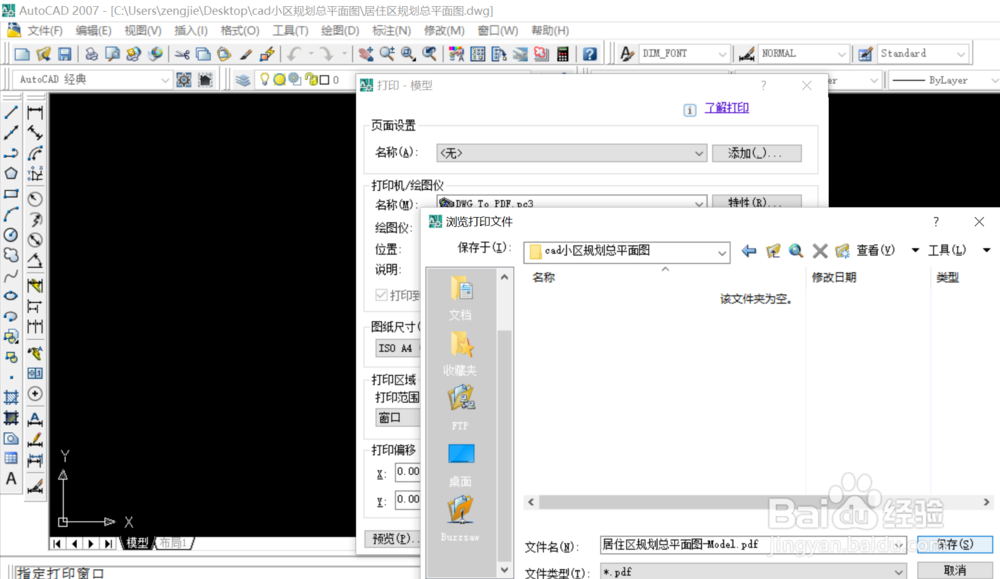The width and height of the screenshot is (1000, 579).
Task: Toggle layer 0 lock icon
Action: (x=311, y=80)
